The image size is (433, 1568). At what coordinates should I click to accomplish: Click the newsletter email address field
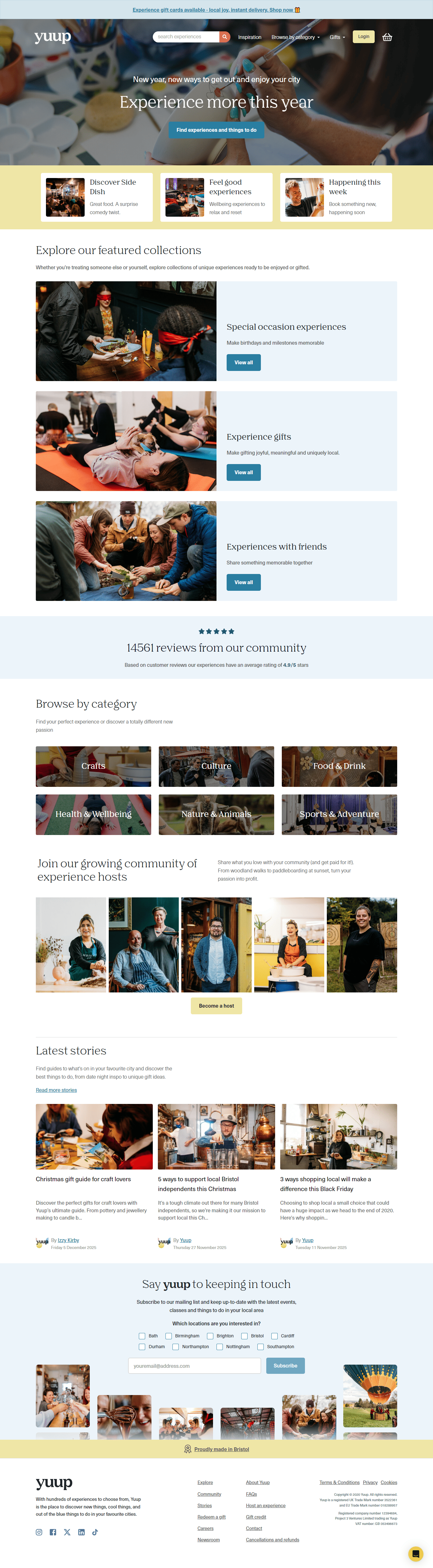coord(194,1365)
